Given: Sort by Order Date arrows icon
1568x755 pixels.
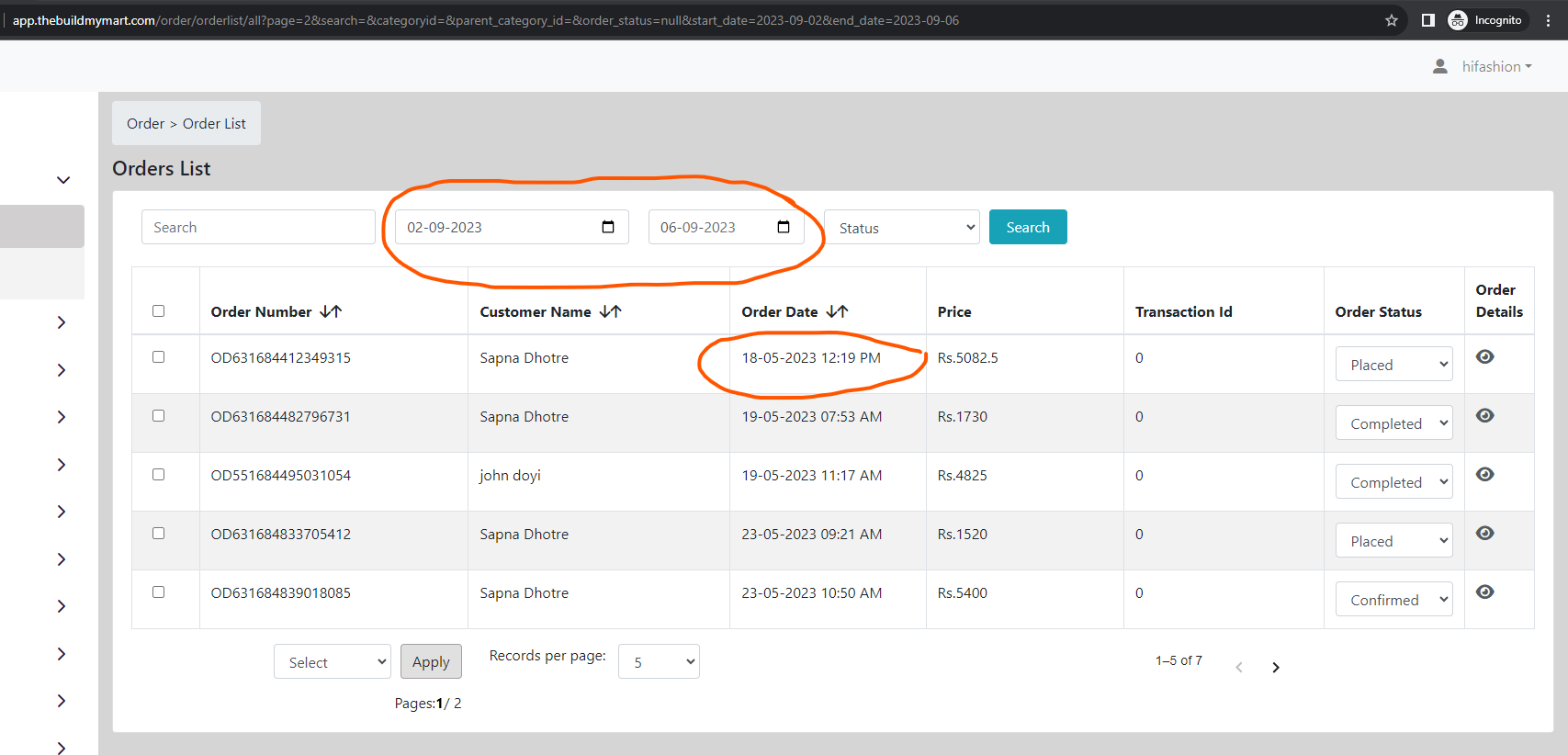Looking at the screenshot, I should click(x=837, y=312).
